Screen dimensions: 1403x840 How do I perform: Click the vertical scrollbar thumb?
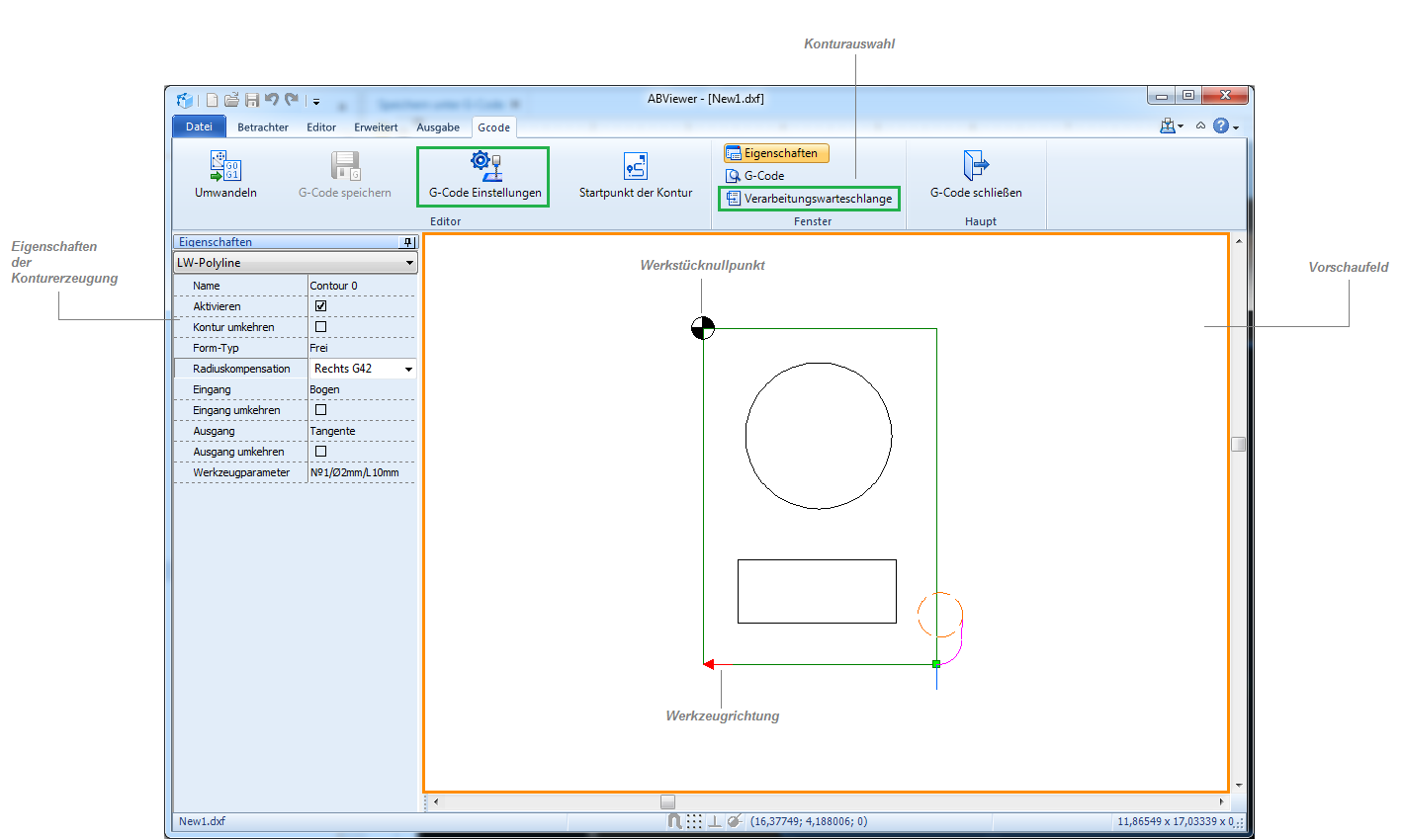pyautogui.click(x=1238, y=444)
